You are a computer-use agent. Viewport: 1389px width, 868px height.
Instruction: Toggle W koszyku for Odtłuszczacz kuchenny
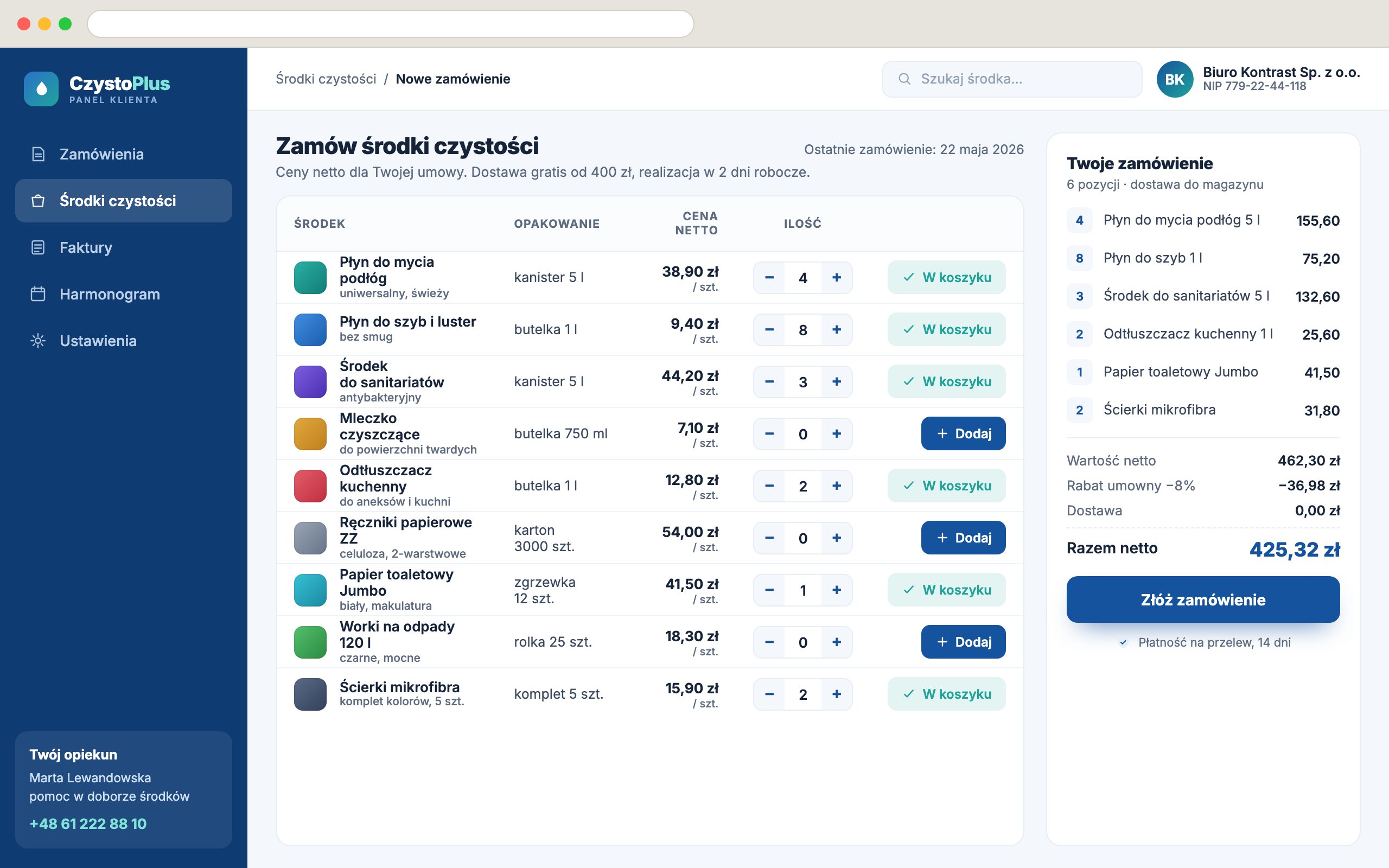tap(946, 486)
